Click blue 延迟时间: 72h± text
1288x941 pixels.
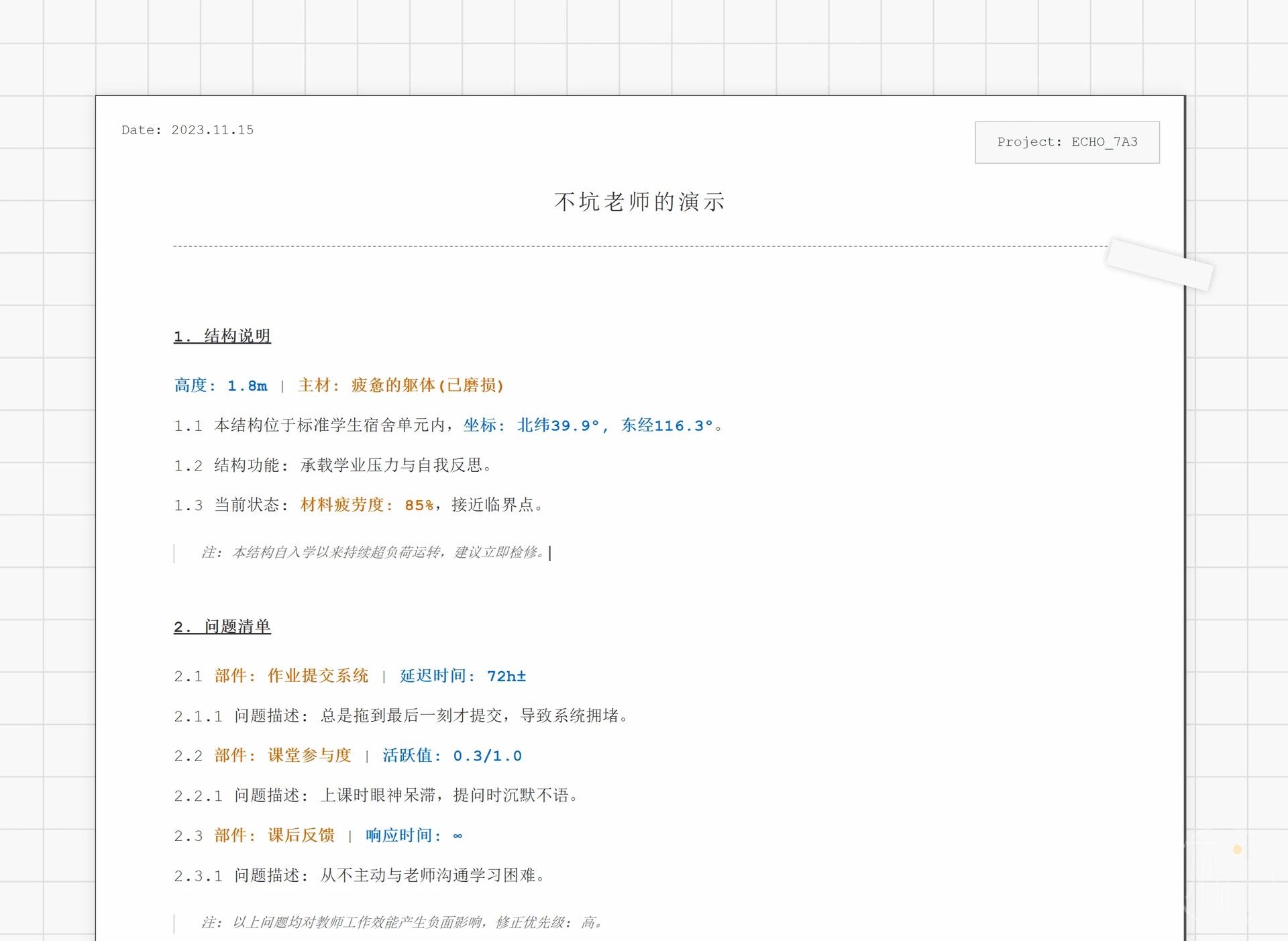(x=463, y=676)
